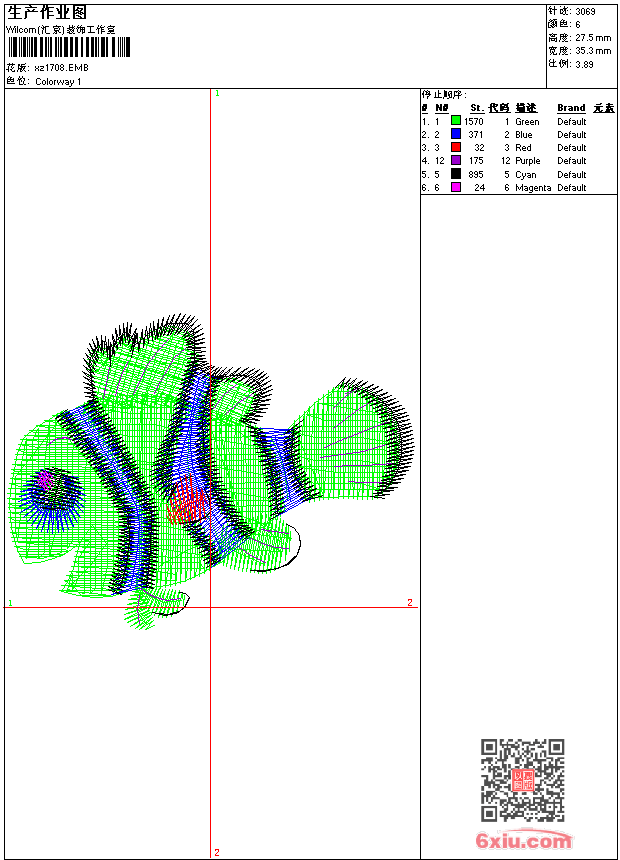Click Default brand in the Red row
Image resolution: width=620 pixels, height=860 pixels.
(x=572, y=148)
